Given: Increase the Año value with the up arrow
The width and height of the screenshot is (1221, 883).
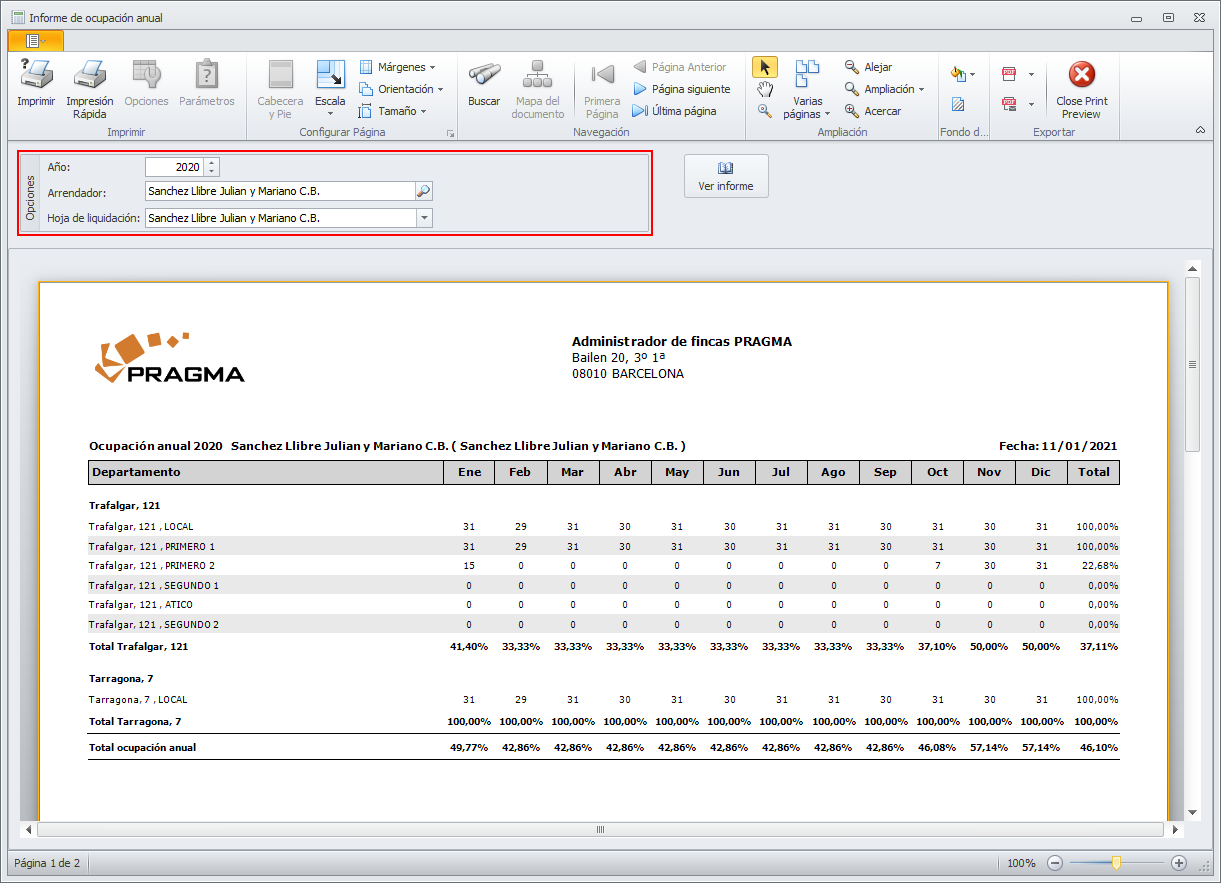Looking at the screenshot, I should coord(211,163).
